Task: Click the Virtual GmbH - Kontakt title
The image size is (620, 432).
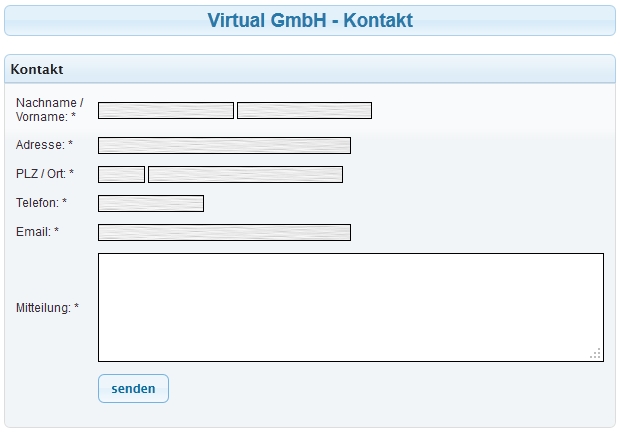Action: [310, 20]
